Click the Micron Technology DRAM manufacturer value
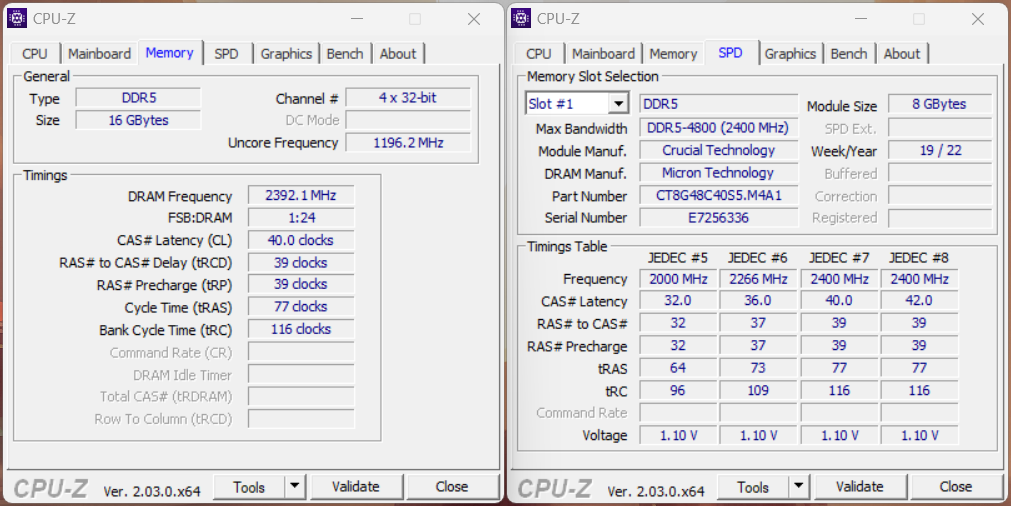Viewport: 1011px width, 506px height. tap(718, 173)
